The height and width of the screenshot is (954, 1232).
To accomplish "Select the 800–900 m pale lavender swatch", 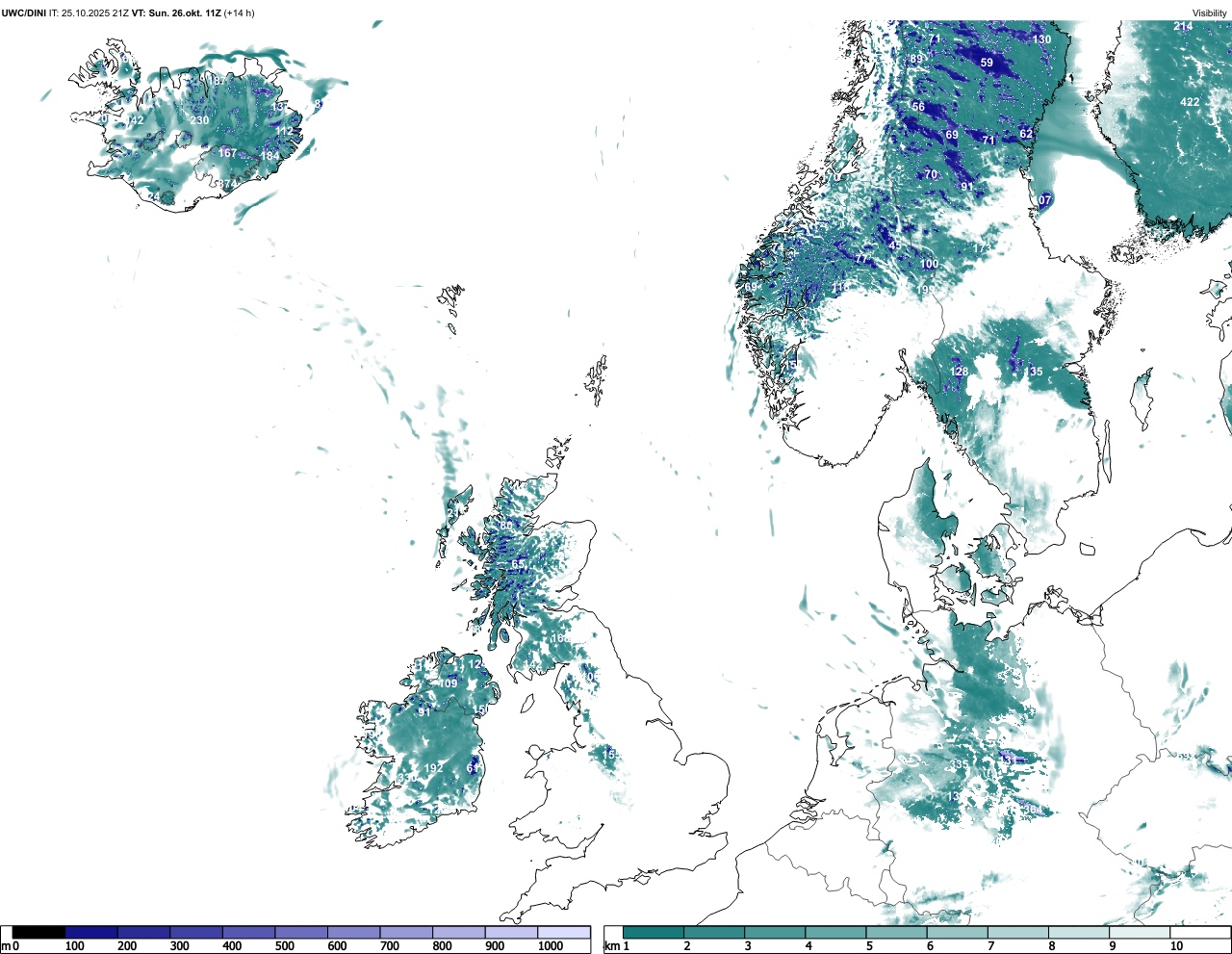I will pos(459,932).
